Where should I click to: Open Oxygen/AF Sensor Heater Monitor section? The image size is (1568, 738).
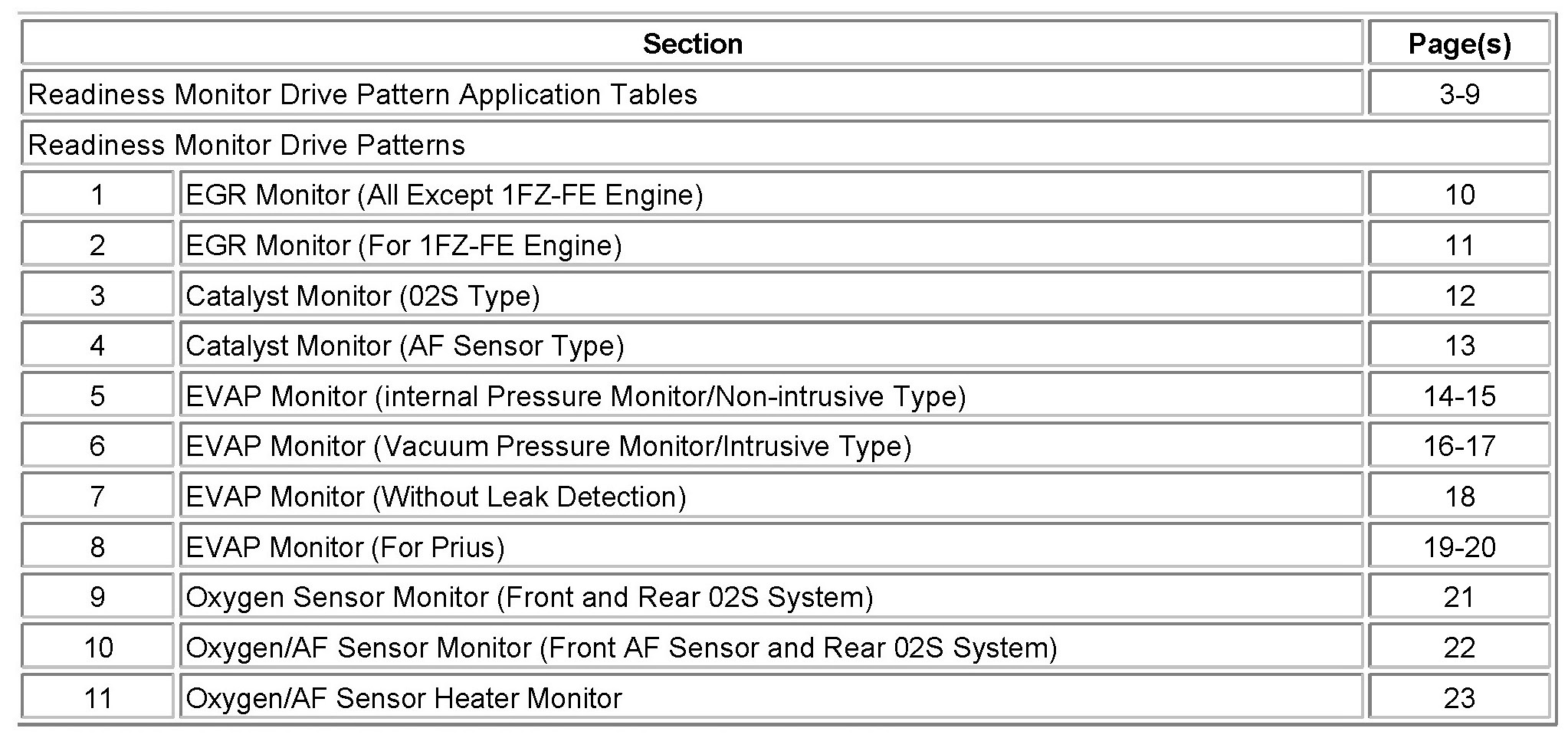tap(404, 698)
